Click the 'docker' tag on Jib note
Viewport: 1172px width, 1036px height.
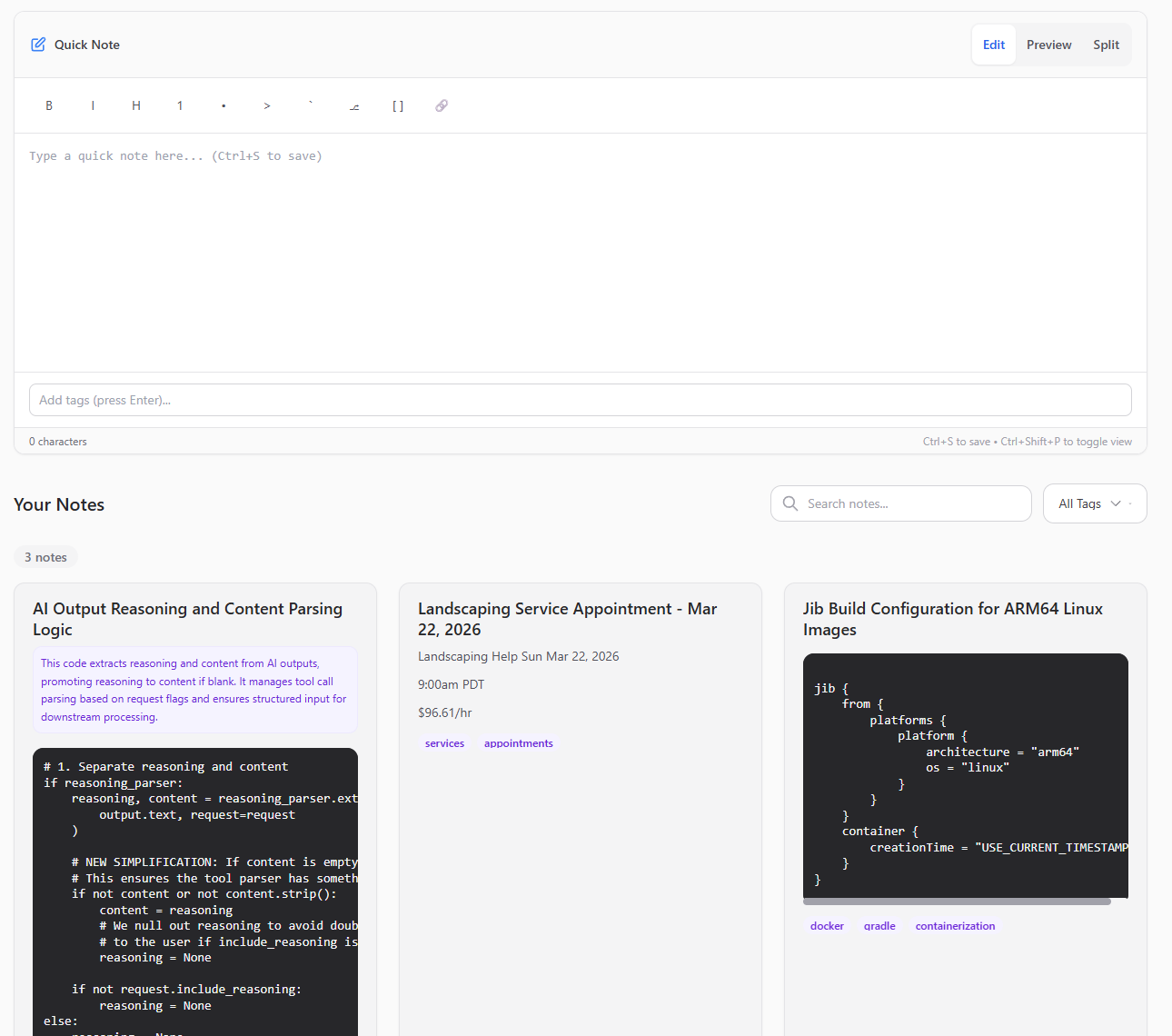(x=827, y=926)
